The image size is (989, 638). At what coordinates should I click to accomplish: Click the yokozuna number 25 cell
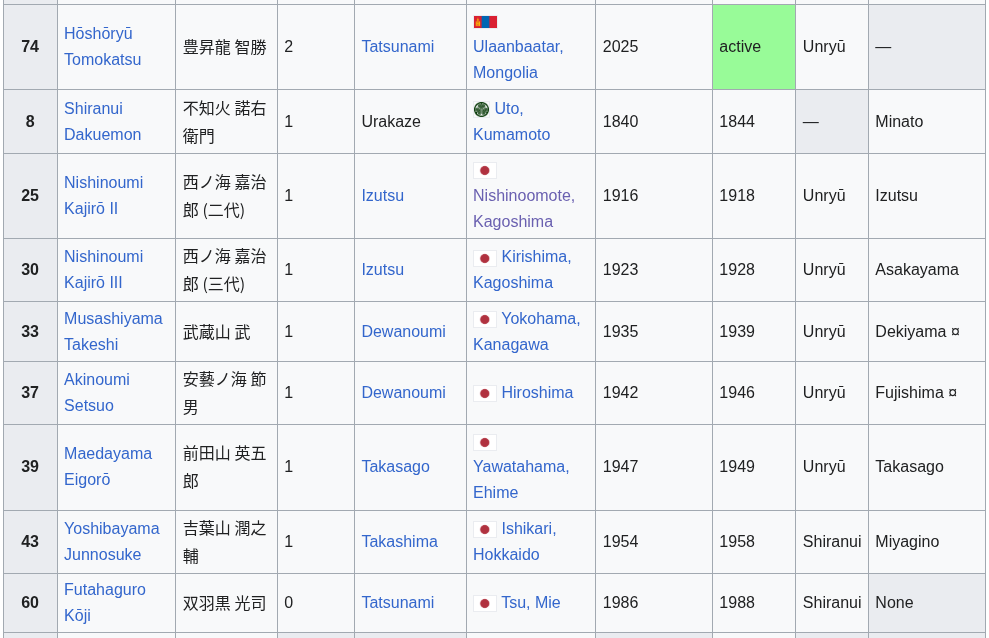(x=30, y=195)
